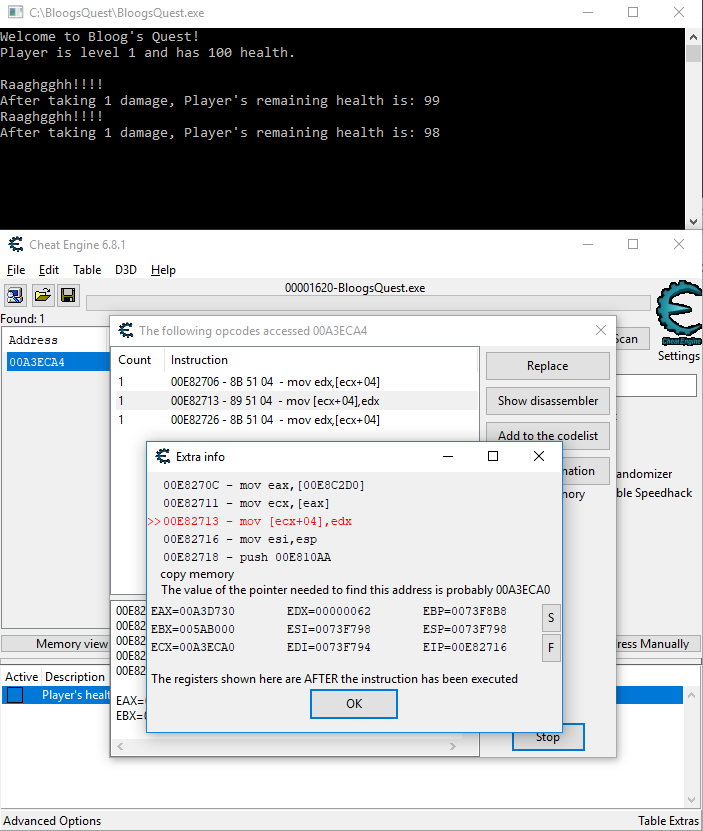Confirm Extra info with OK
This screenshot has width=703, height=831.
pos(354,704)
